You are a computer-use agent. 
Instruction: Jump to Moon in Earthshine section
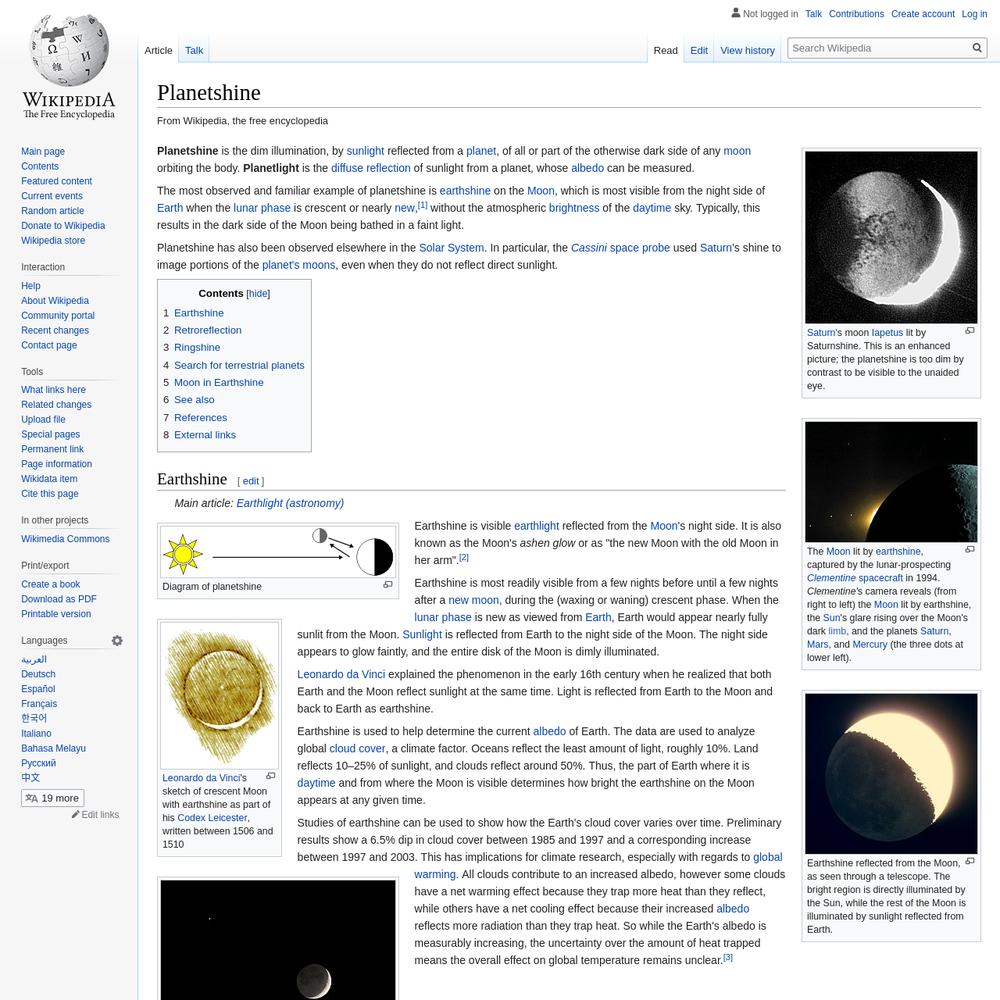click(x=219, y=382)
